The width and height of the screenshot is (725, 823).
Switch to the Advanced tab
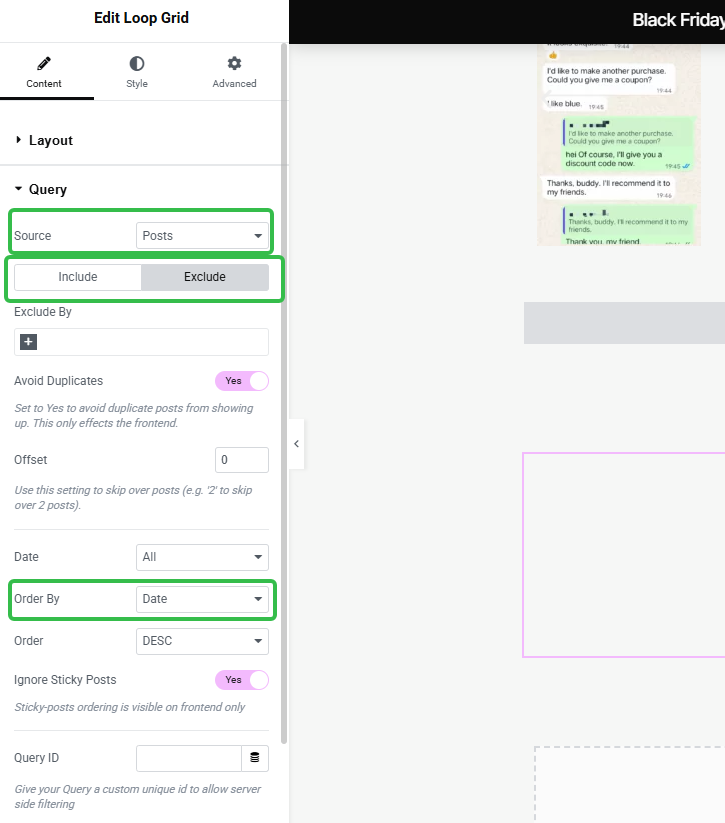(234, 72)
